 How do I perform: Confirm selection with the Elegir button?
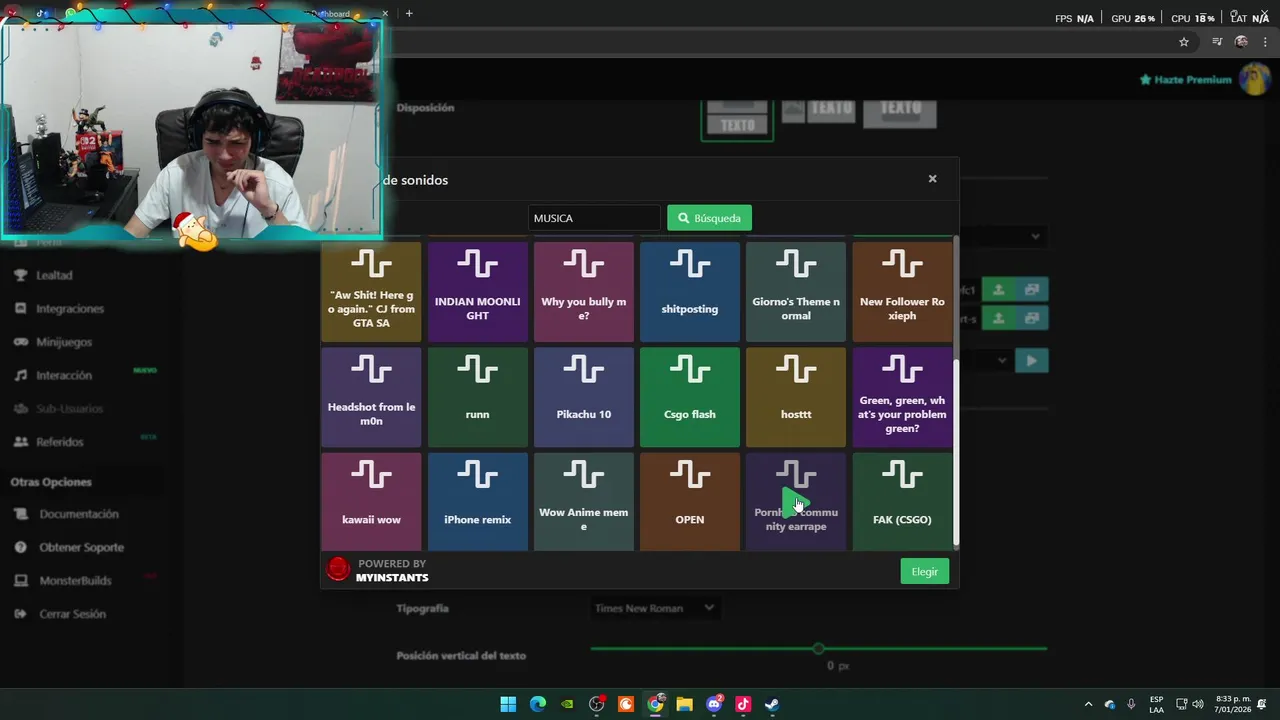pos(924,571)
